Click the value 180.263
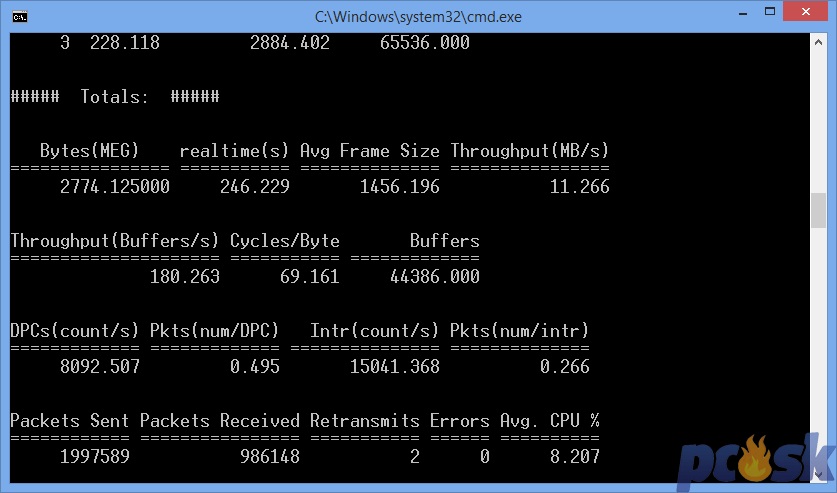This screenshot has width=837, height=493. pyautogui.click(x=185, y=276)
